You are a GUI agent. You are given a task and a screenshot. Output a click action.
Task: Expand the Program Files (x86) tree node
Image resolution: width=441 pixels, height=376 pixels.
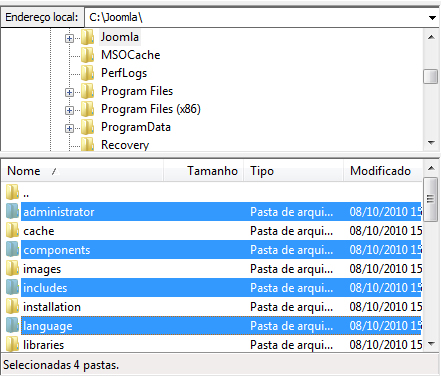point(69,110)
